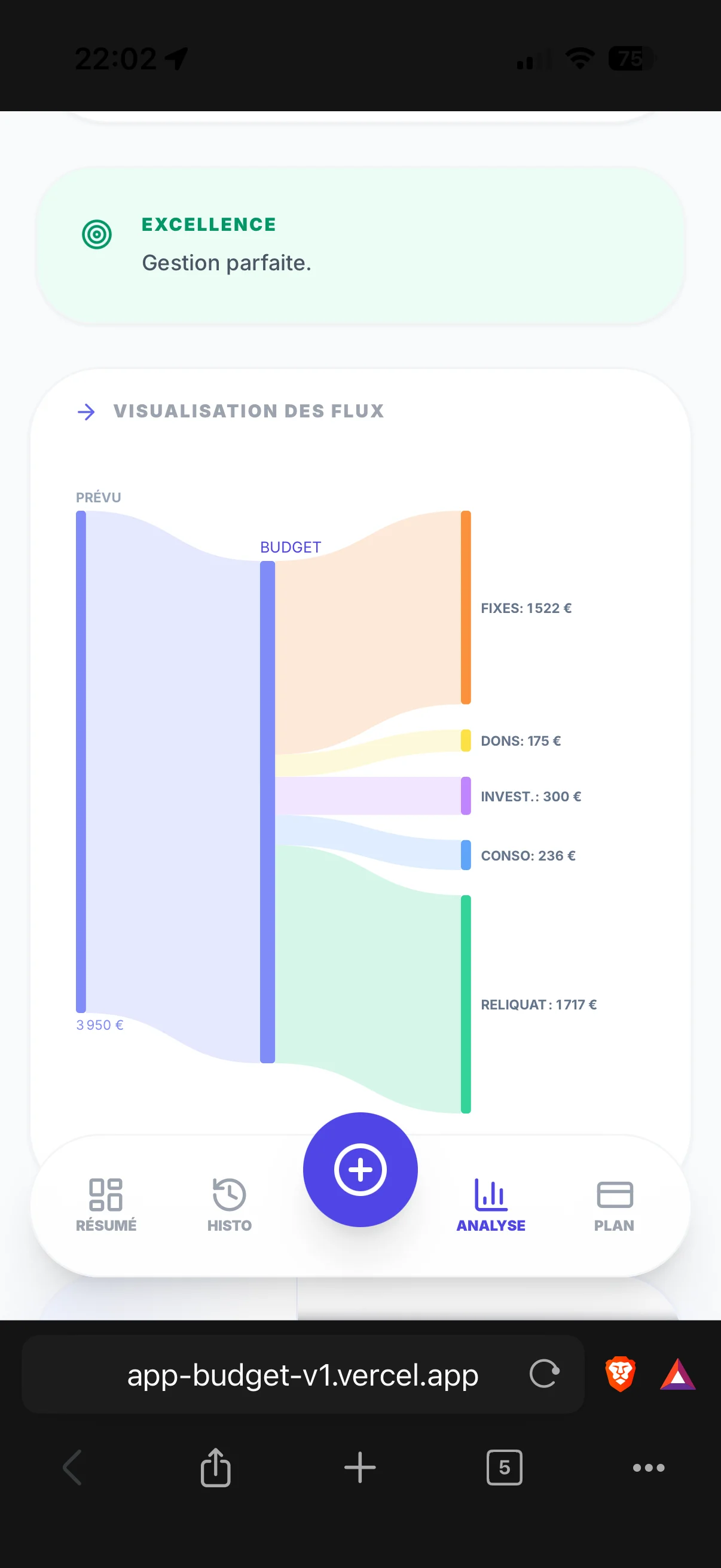Go back with the browser back arrow

72,1468
